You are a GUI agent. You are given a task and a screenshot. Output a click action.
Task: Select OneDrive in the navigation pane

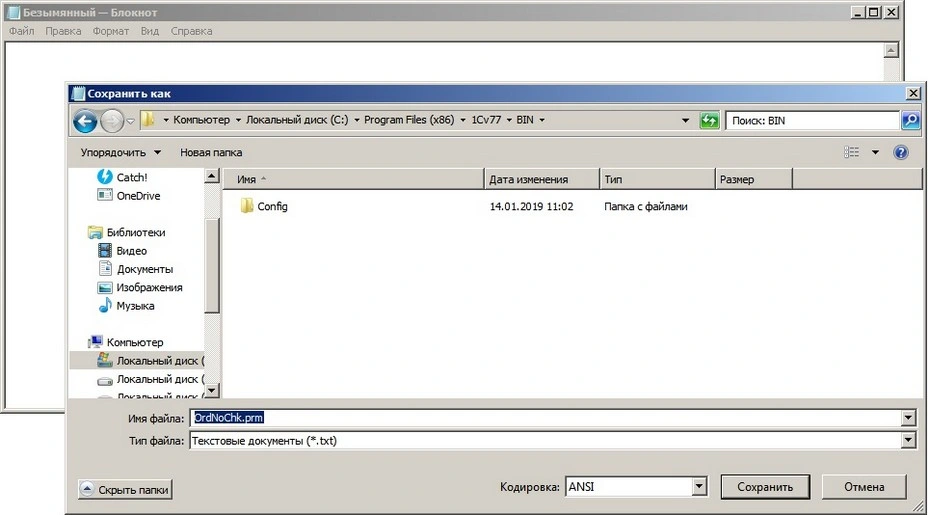tap(138, 196)
